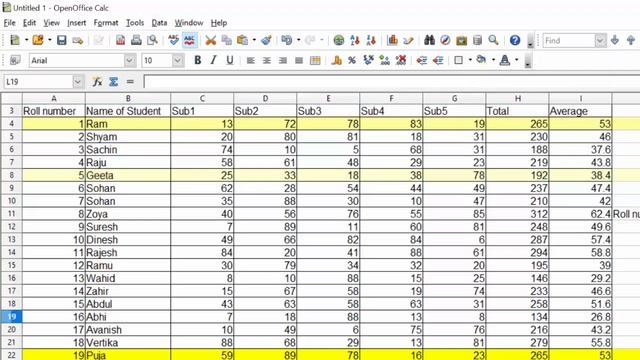Toggle Bold formatting
This screenshot has height=360, width=640.
click(198, 60)
